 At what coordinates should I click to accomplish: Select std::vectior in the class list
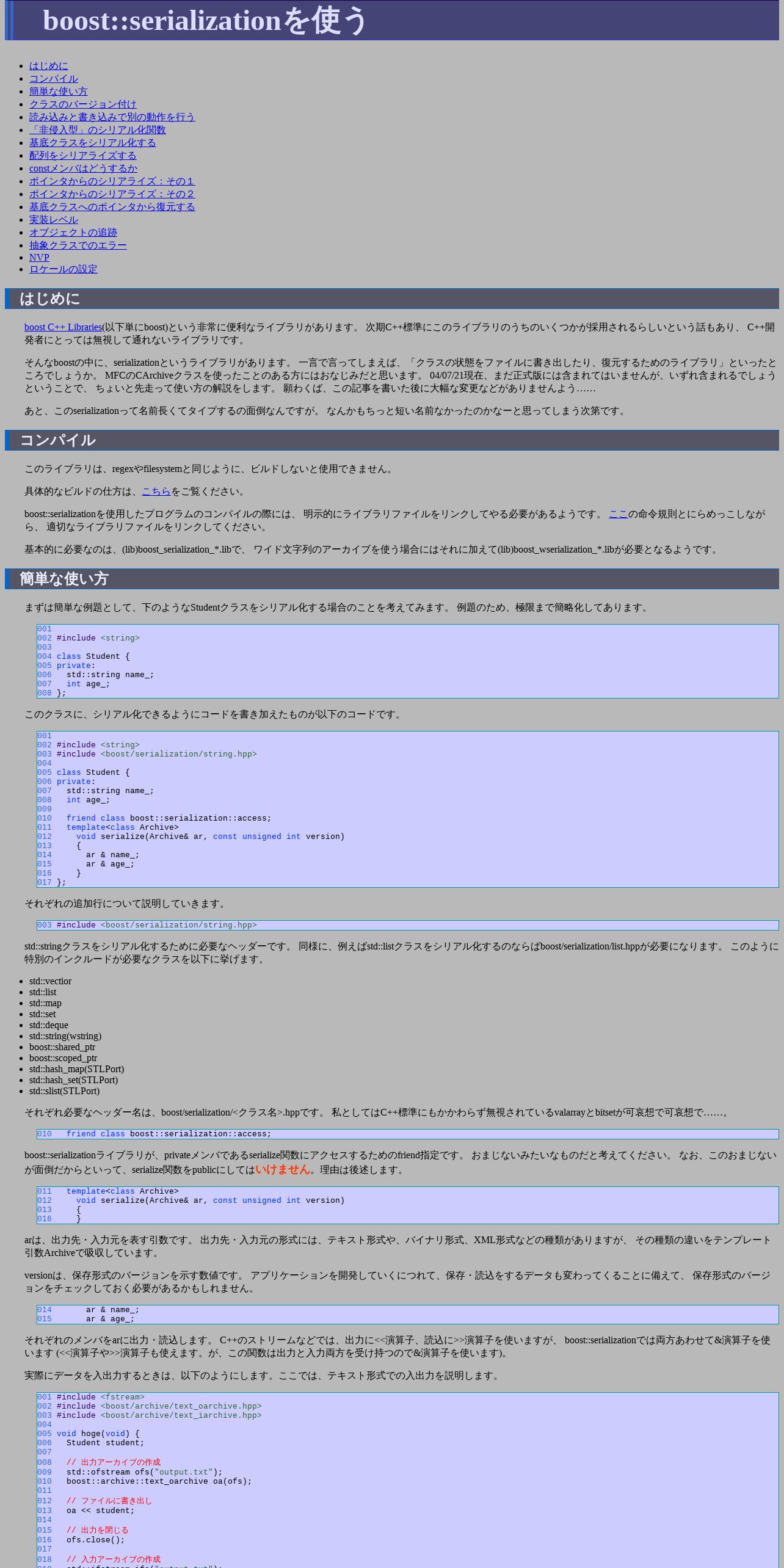50,981
